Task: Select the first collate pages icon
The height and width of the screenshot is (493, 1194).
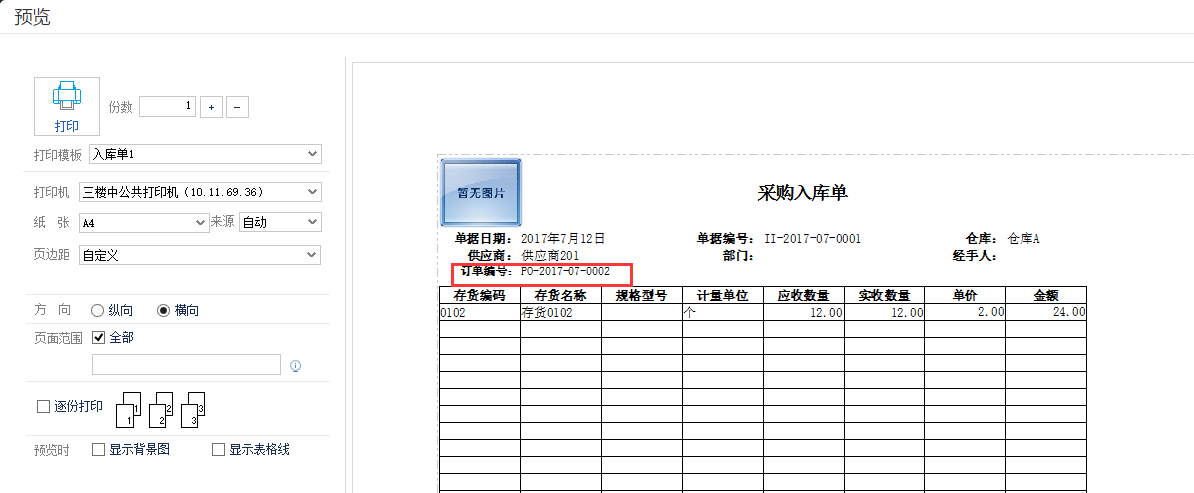Action: point(129,408)
